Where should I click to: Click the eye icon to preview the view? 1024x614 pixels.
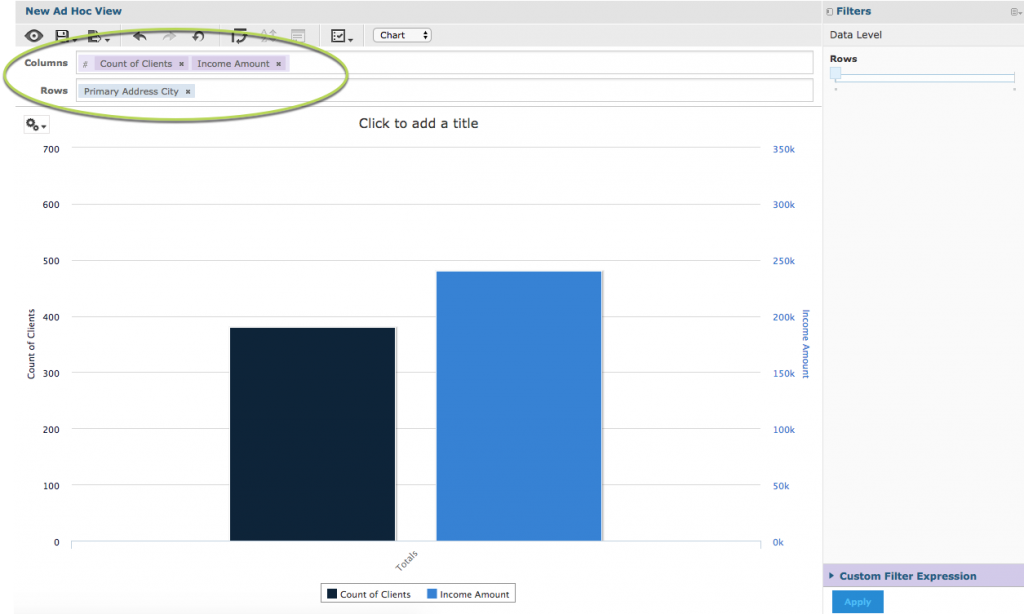[x=34, y=35]
